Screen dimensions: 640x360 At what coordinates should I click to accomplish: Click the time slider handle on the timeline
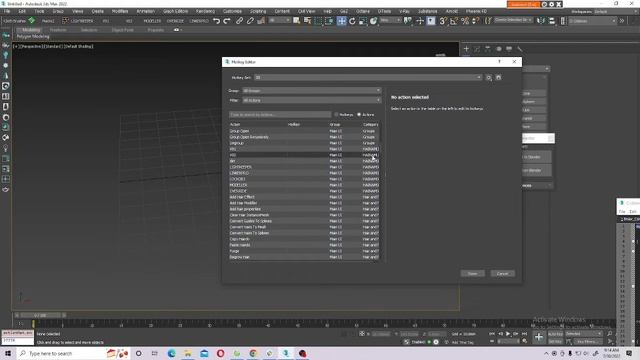(40, 316)
